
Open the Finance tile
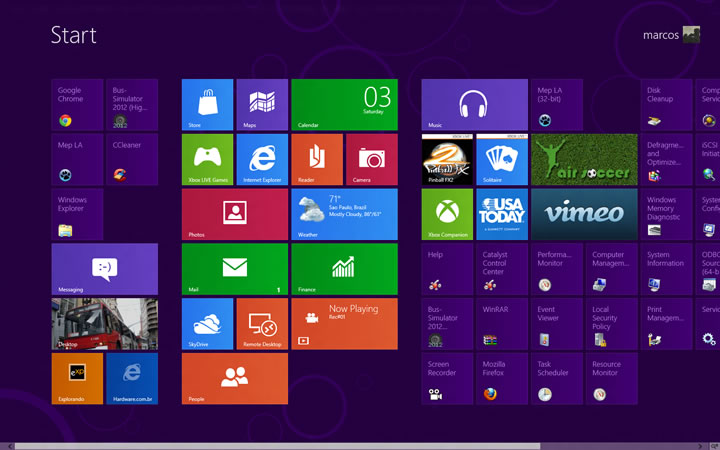point(344,269)
